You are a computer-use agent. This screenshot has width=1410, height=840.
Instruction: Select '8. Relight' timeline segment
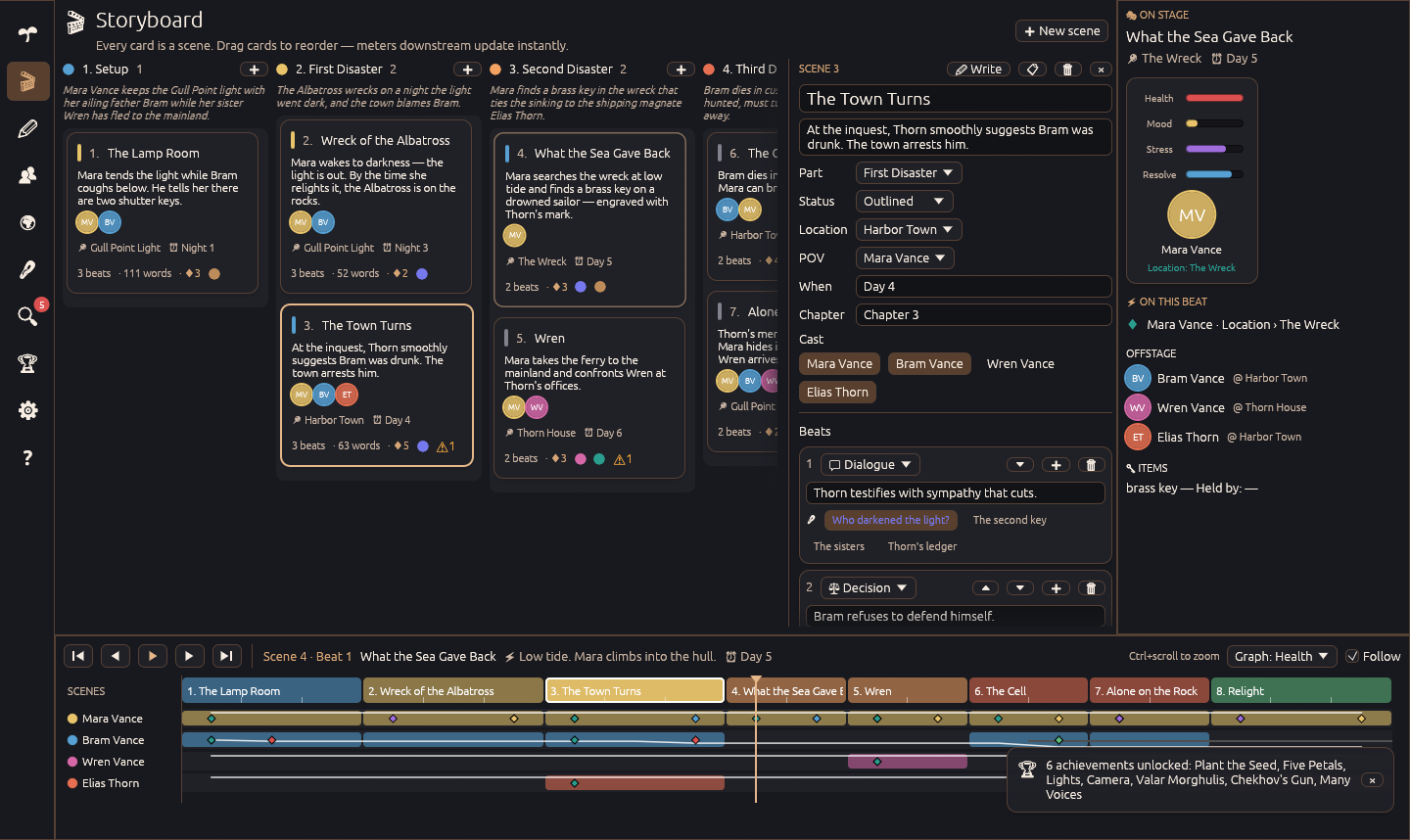point(1301,691)
